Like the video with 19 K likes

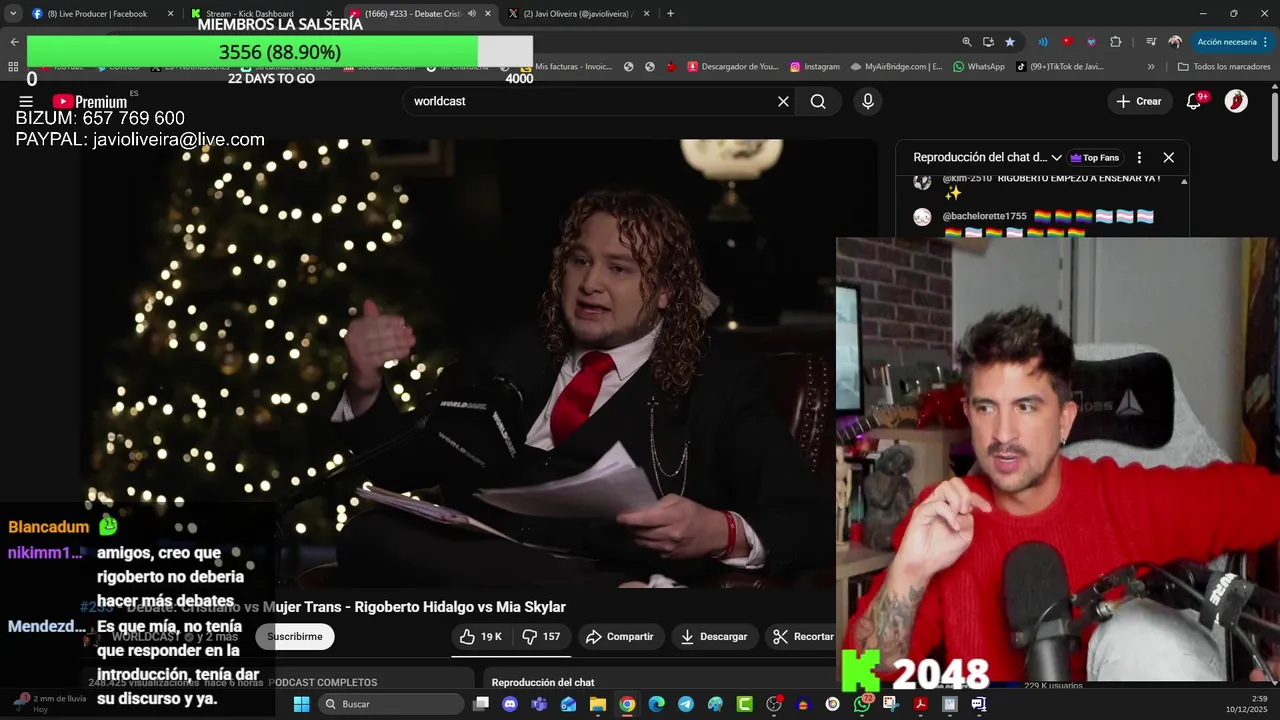pyautogui.click(x=481, y=636)
